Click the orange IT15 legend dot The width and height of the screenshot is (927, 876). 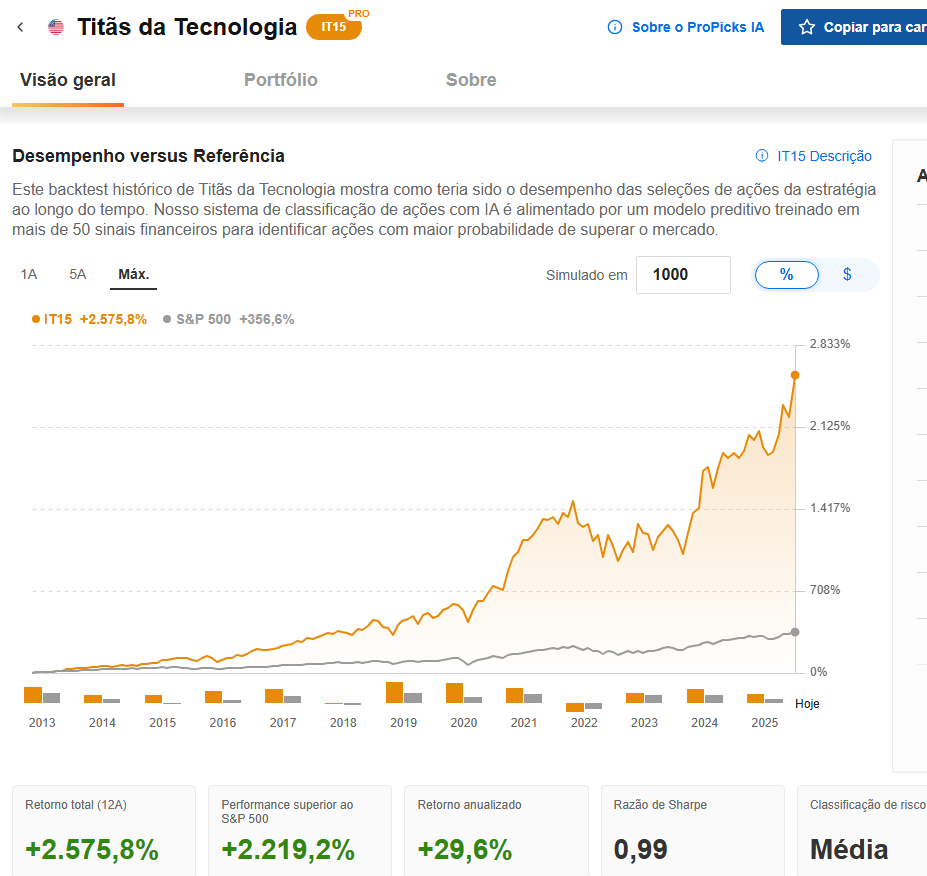(x=36, y=319)
